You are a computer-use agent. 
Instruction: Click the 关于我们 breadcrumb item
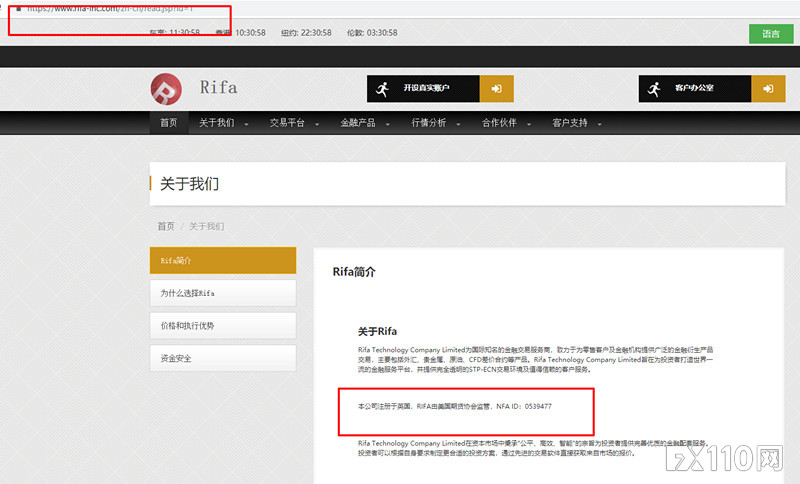(207, 226)
